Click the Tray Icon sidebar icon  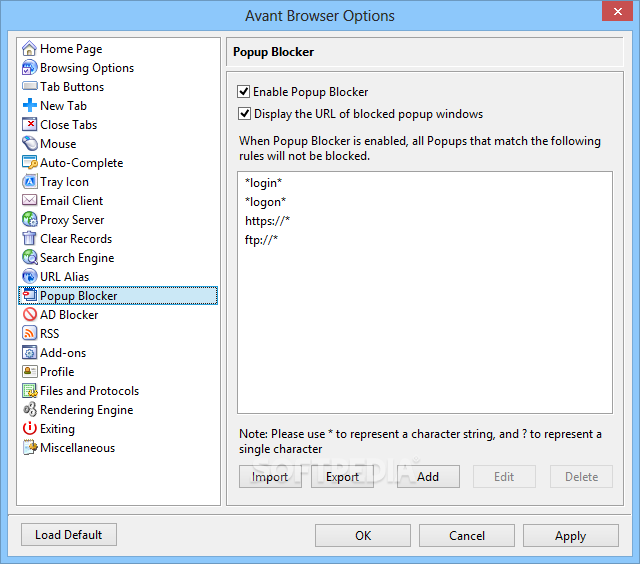[29, 182]
